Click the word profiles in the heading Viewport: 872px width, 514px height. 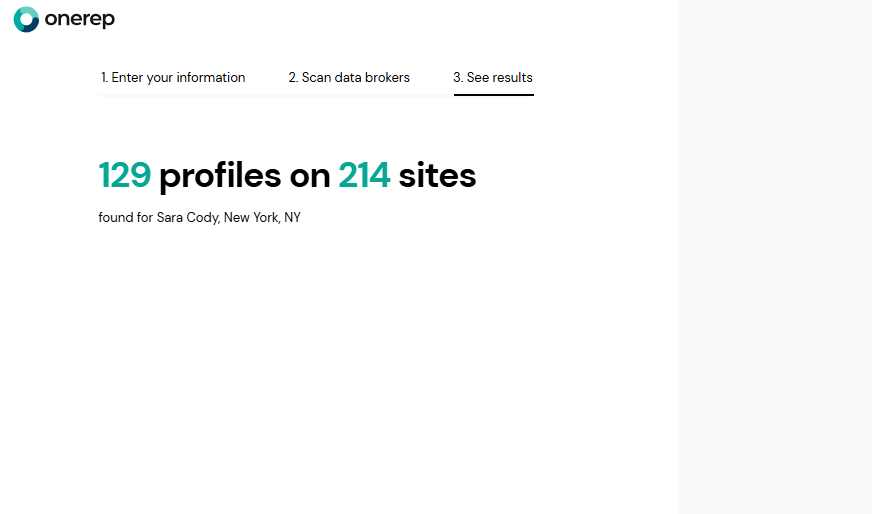(x=220, y=176)
